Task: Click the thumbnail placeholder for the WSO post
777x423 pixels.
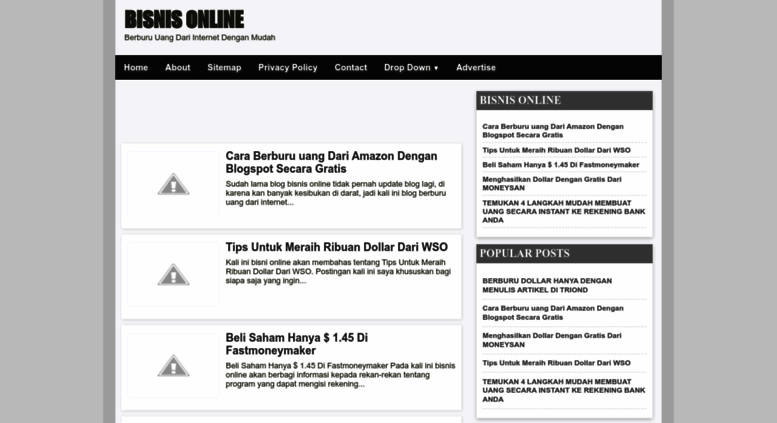Action: [173, 274]
